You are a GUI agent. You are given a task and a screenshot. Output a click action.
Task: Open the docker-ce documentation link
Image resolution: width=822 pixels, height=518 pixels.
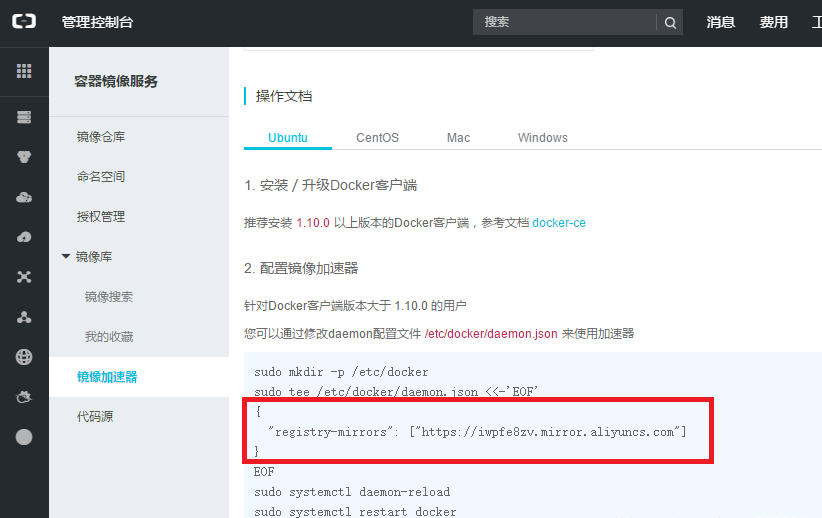559,223
